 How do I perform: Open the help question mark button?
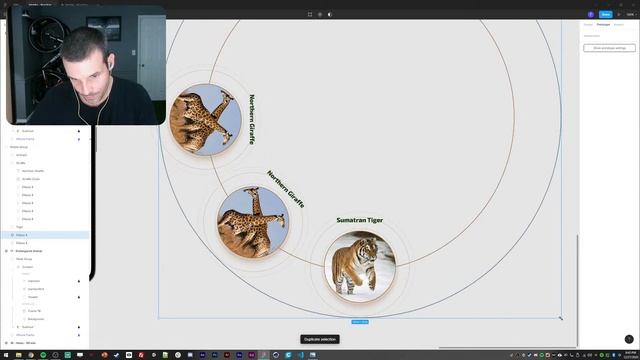629,339
